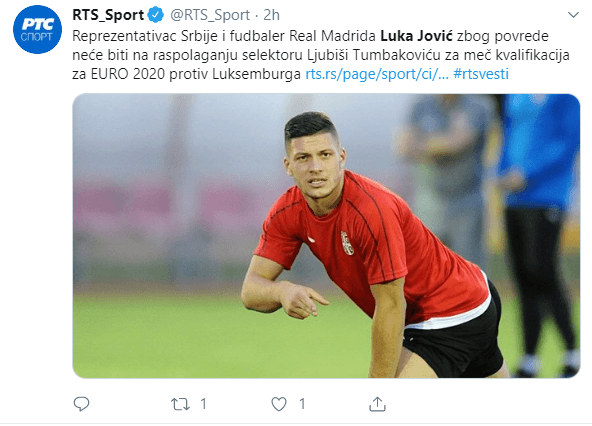The width and height of the screenshot is (592, 426).
Task: Like the tweet with the heart icon
Action: [x=279, y=404]
